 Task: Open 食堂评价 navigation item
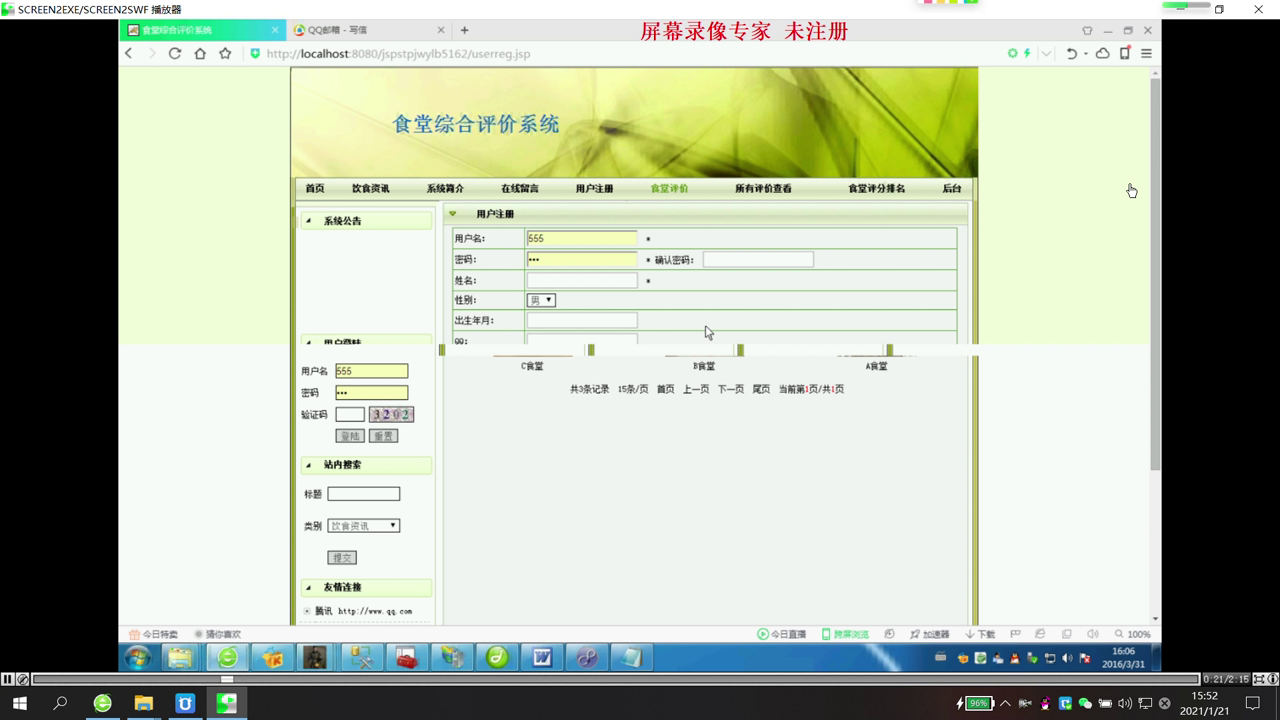click(669, 188)
